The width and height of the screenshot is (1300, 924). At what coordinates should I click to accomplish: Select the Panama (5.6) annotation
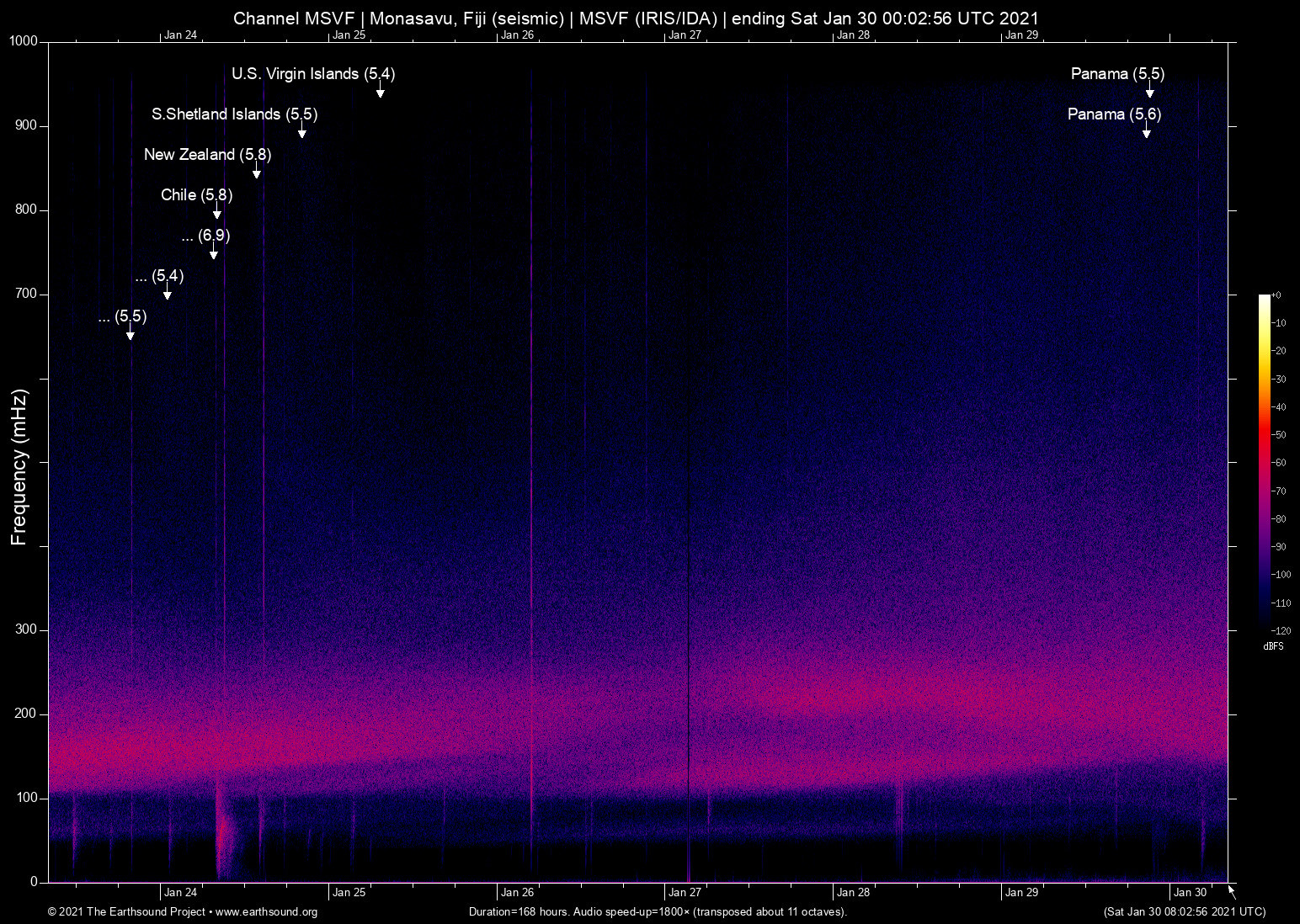click(1115, 114)
